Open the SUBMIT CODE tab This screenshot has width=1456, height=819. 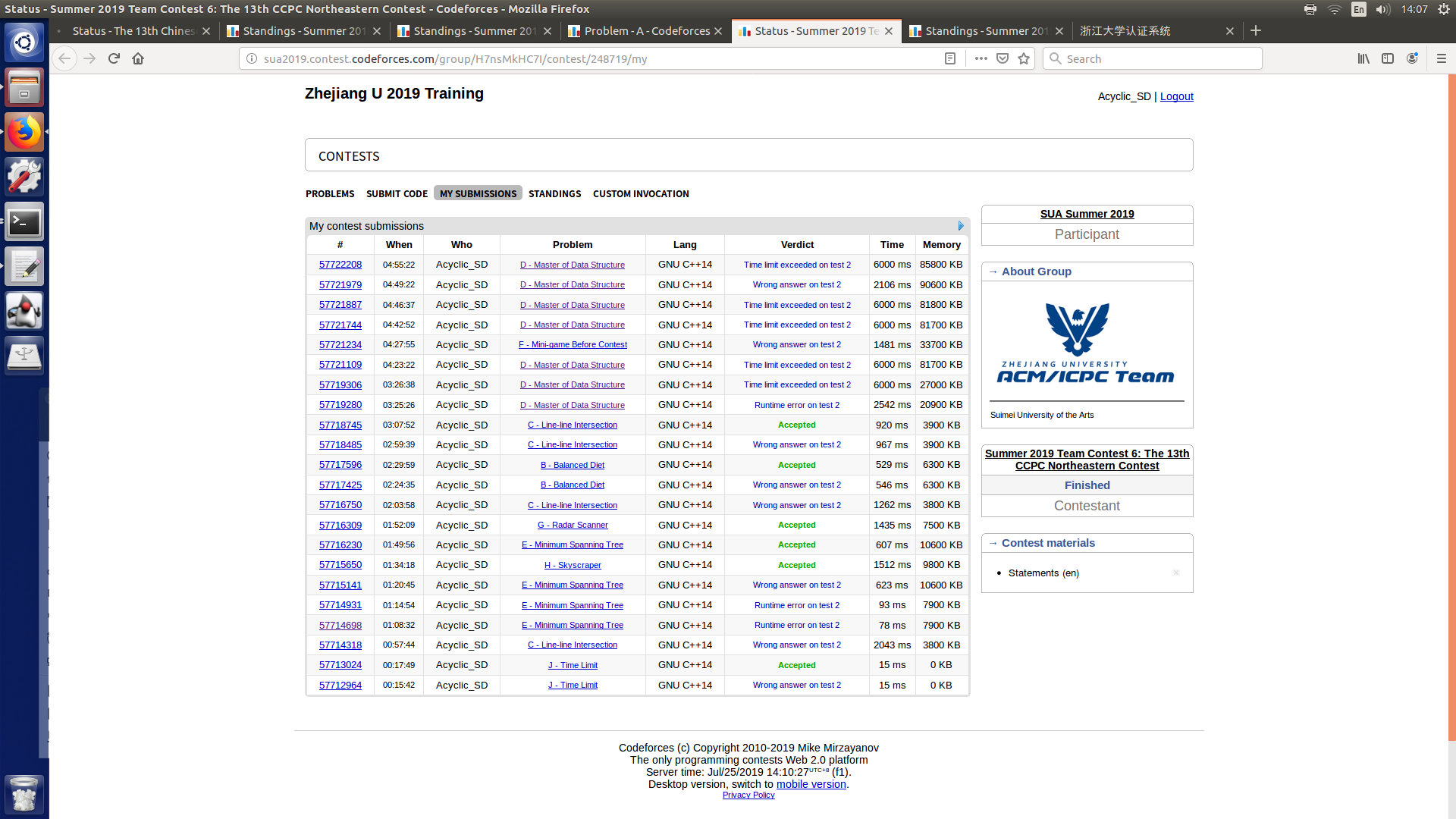tap(397, 194)
